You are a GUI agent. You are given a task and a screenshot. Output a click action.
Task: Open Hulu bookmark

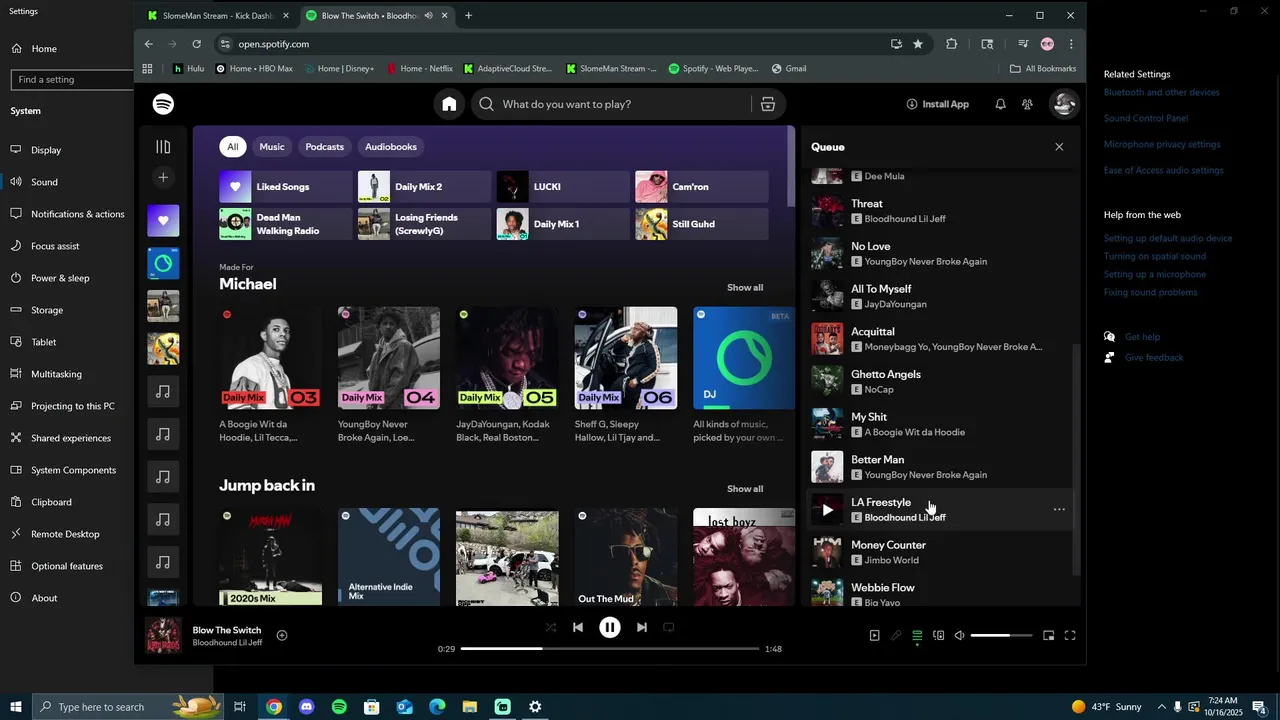pos(188,69)
